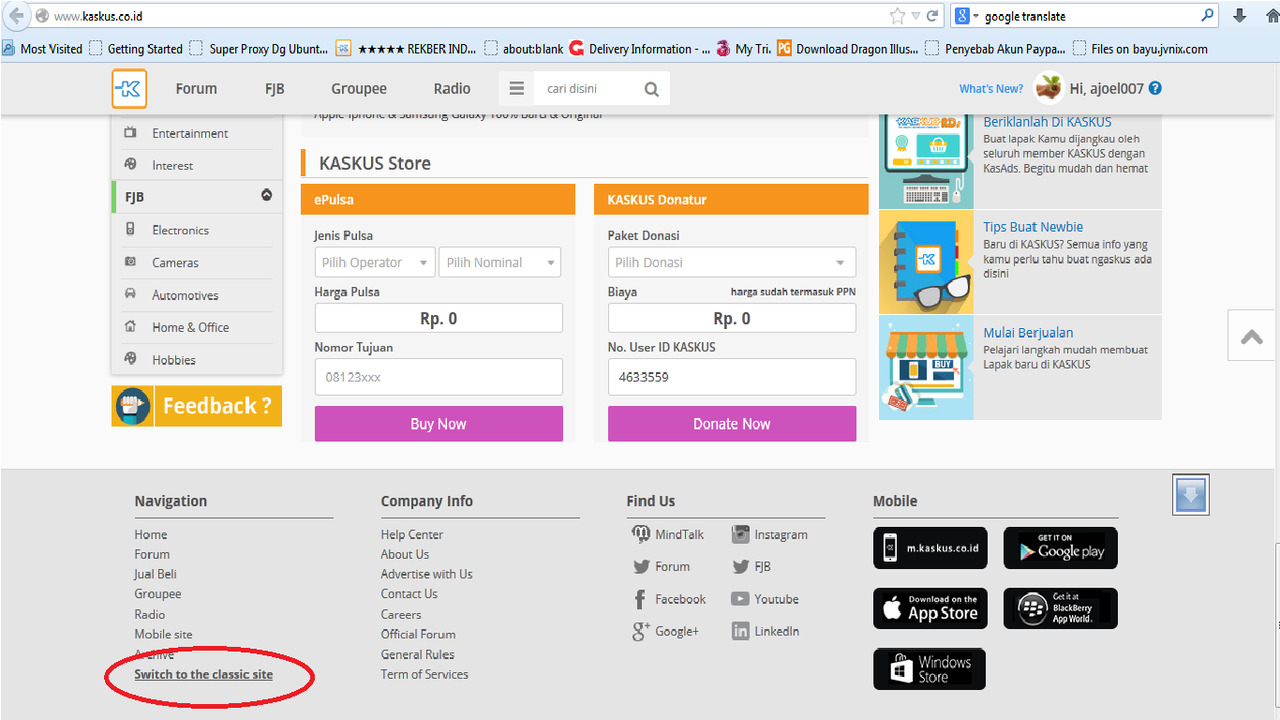Open browser downloads arrow icon

click(x=1240, y=15)
